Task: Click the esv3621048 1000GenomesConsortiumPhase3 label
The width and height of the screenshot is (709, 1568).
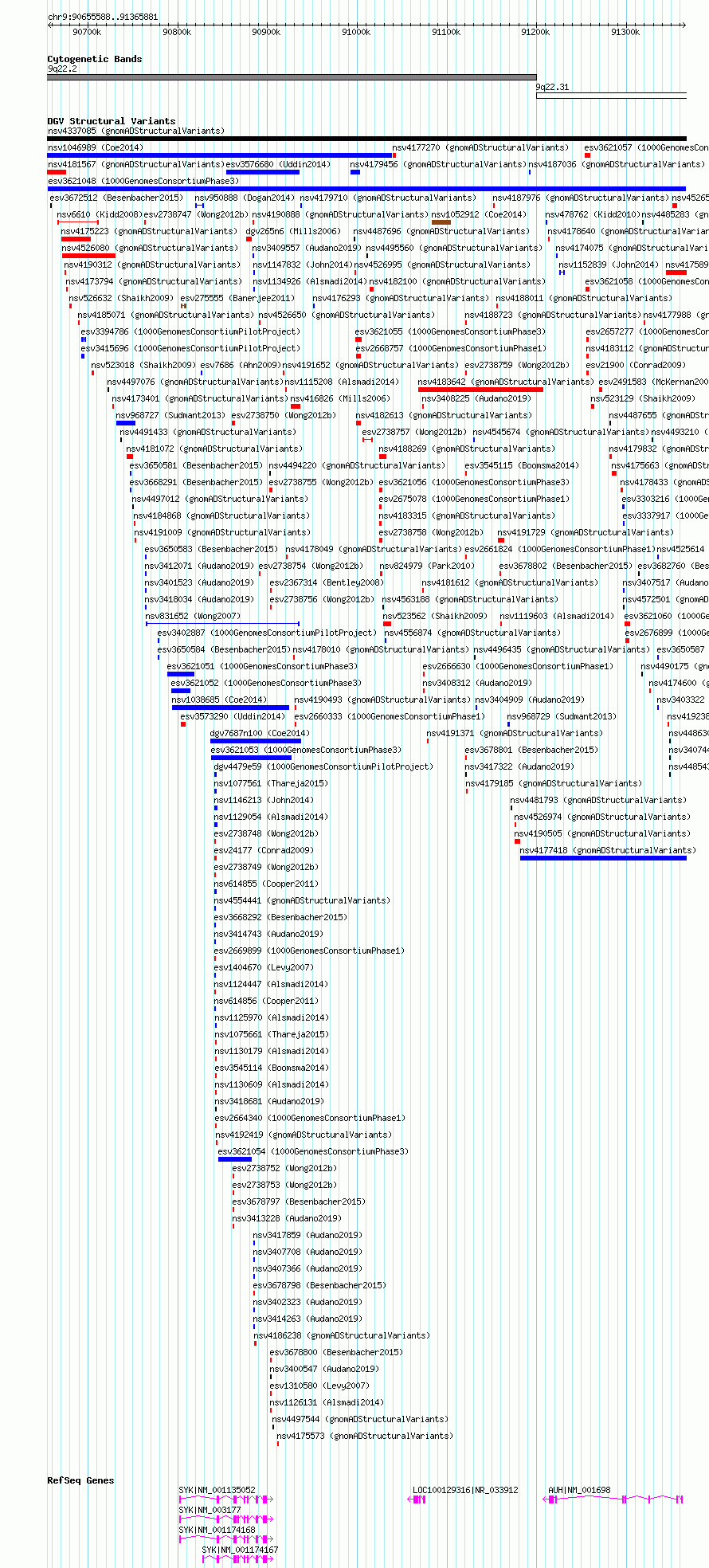Action: 143,181
